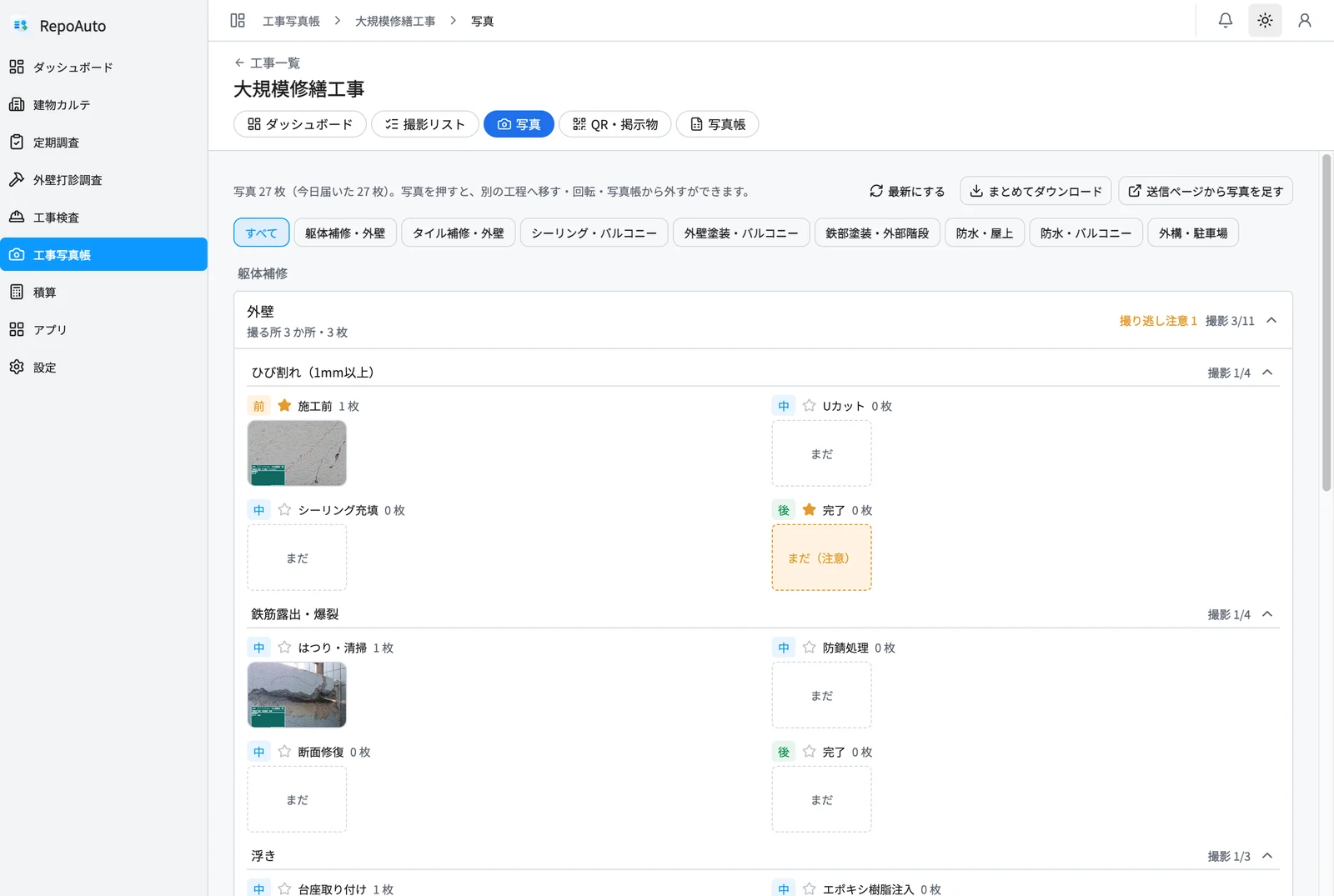Toggle star for Uカット
This screenshot has width=1334, height=896.
[x=809, y=406]
